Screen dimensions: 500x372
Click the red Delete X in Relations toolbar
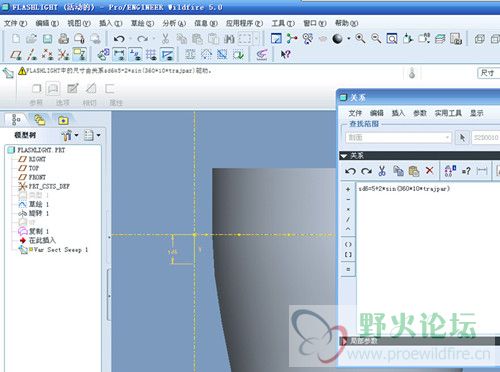(430, 171)
